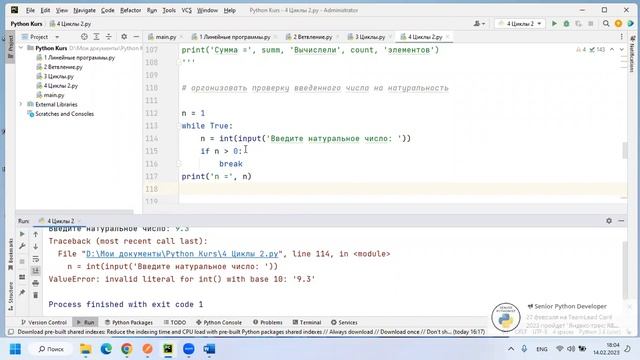Open Python Console tool window
Viewport: 640px width, 360px height.
coord(219,322)
